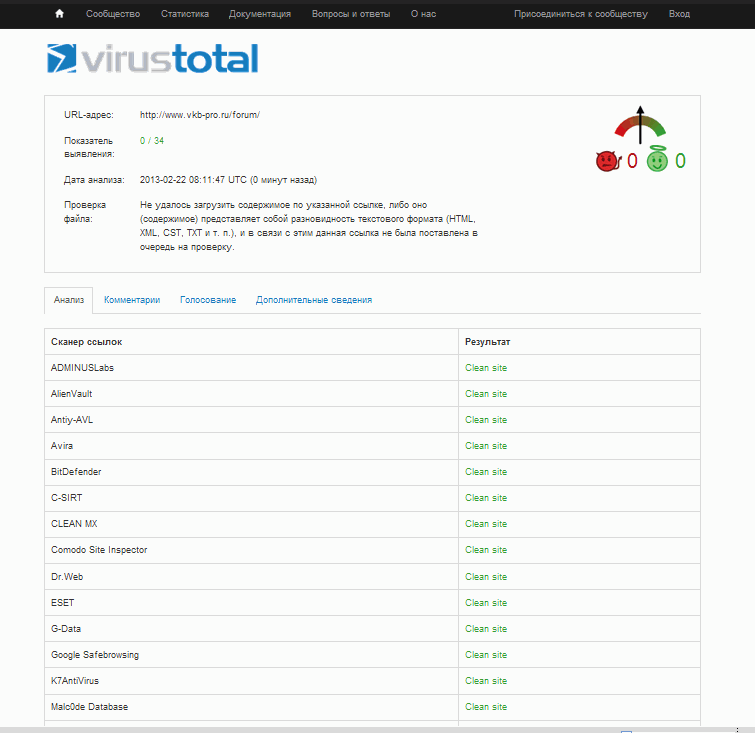Click the CLEAN MX scanner name

(74, 524)
